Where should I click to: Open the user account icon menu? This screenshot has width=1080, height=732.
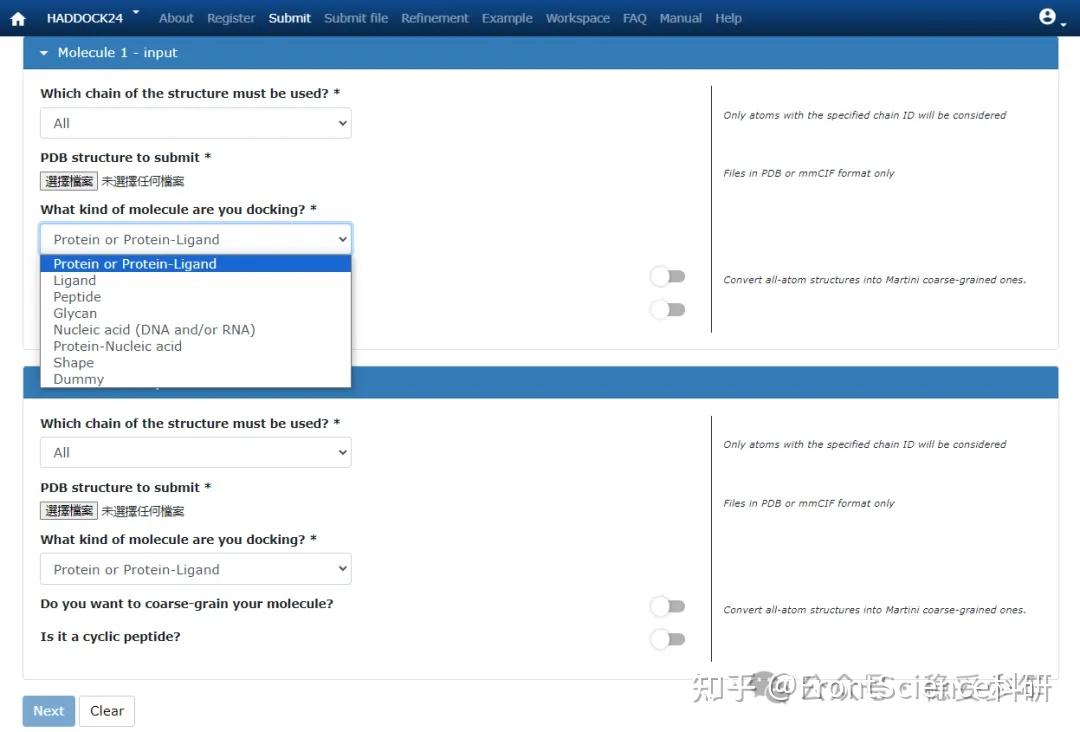pyautogui.click(x=1046, y=16)
